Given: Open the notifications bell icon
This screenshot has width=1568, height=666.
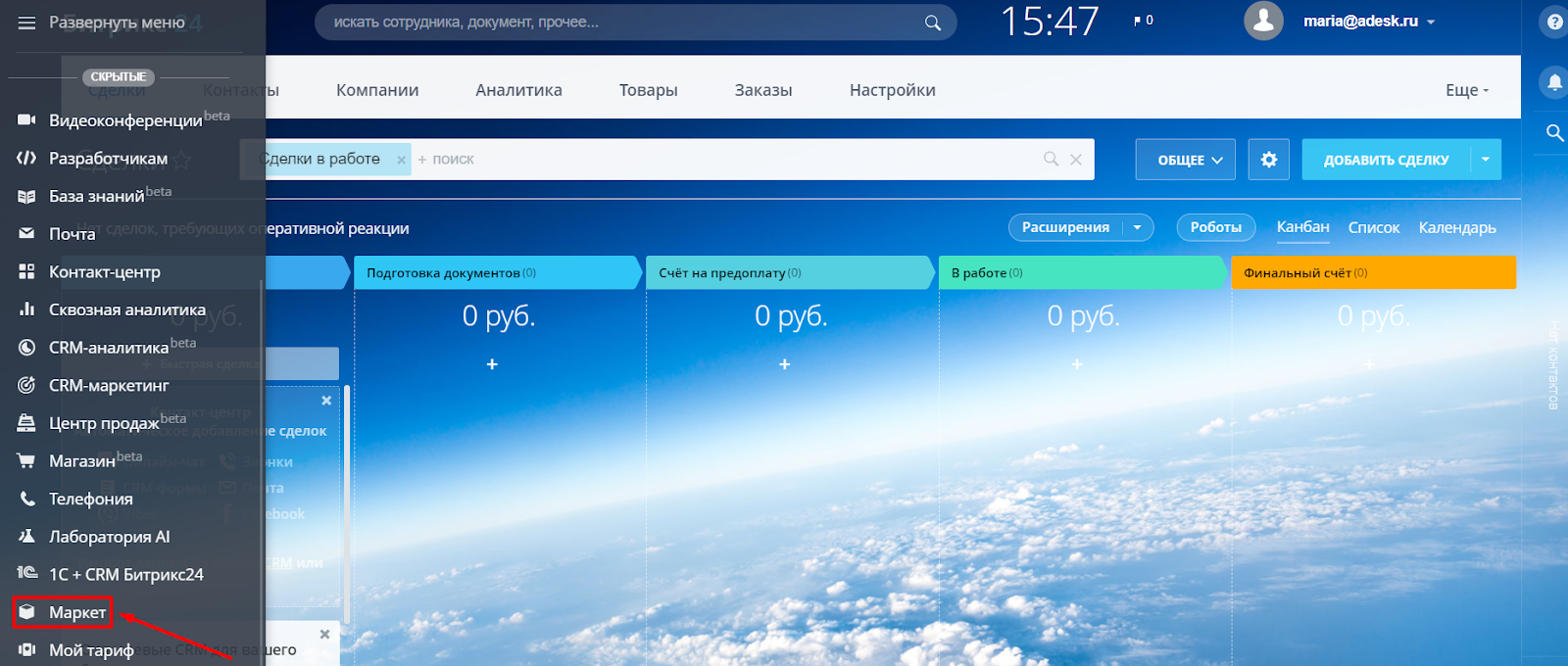Looking at the screenshot, I should click(x=1555, y=82).
